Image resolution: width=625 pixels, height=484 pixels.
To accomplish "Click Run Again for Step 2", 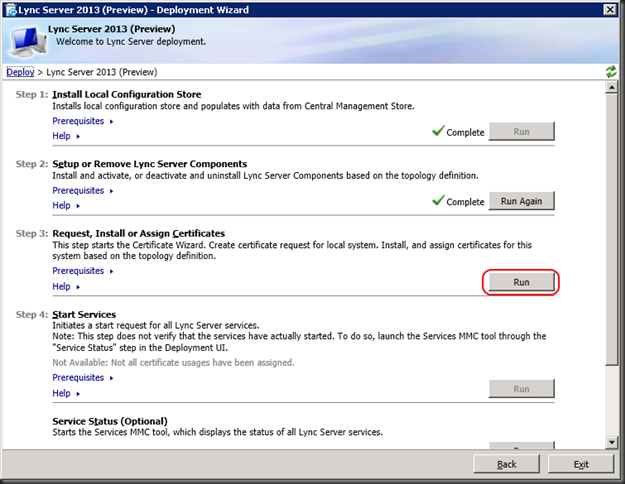I will point(521,201).
